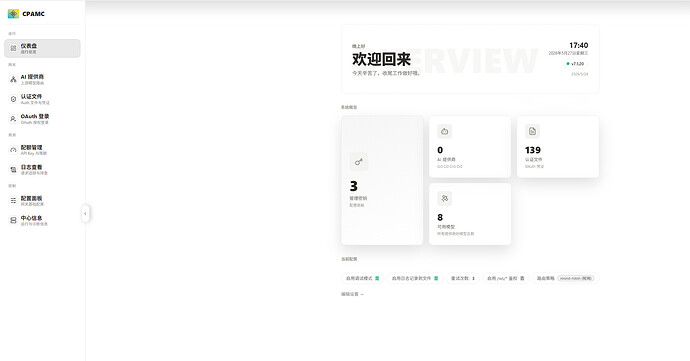Click the date line under the 17:40 clock

[568, 53]
